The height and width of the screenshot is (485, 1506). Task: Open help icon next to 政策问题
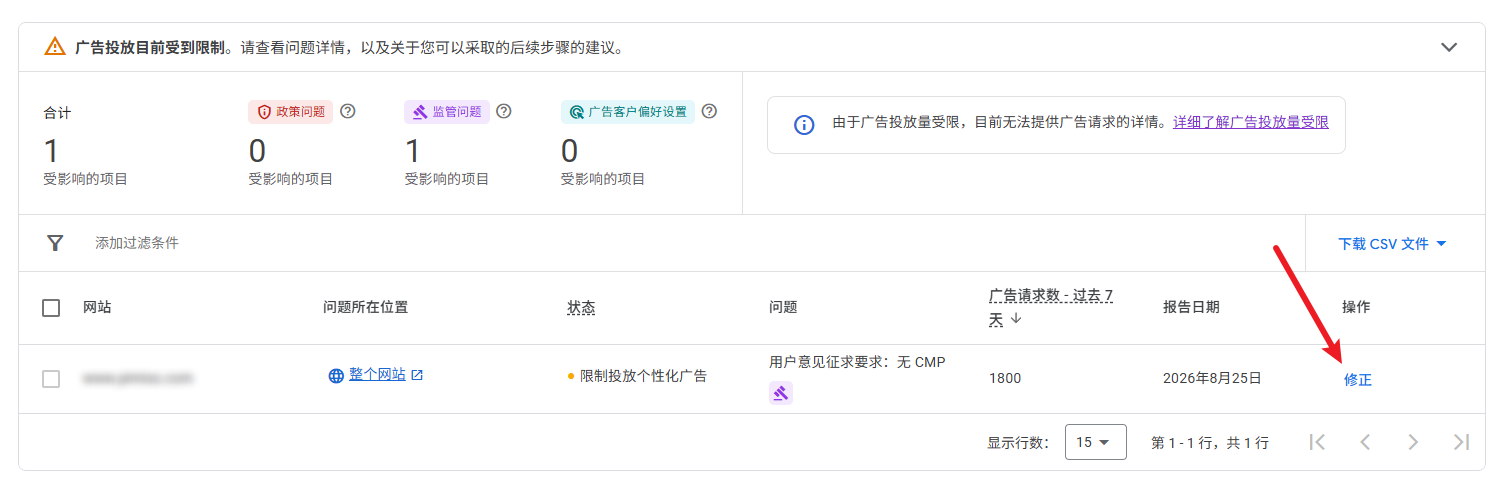click(348, 111)
